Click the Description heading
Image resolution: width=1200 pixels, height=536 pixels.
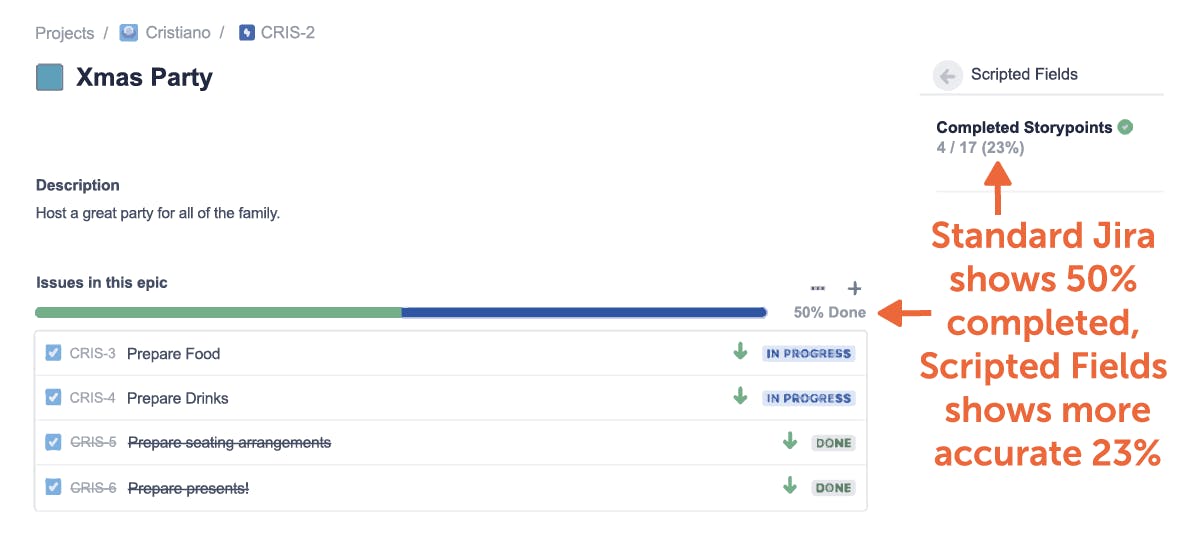pyautogui.click(x=78, y=185)
